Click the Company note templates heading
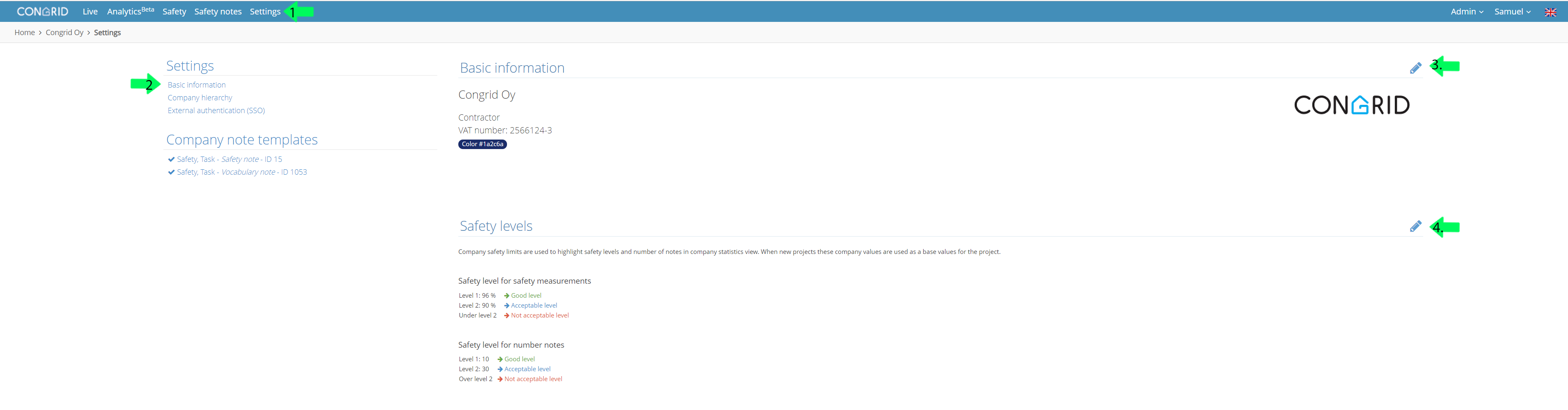Image resolution: width=1568 pixels, height=410 pixels. click(x=242, y=140)
